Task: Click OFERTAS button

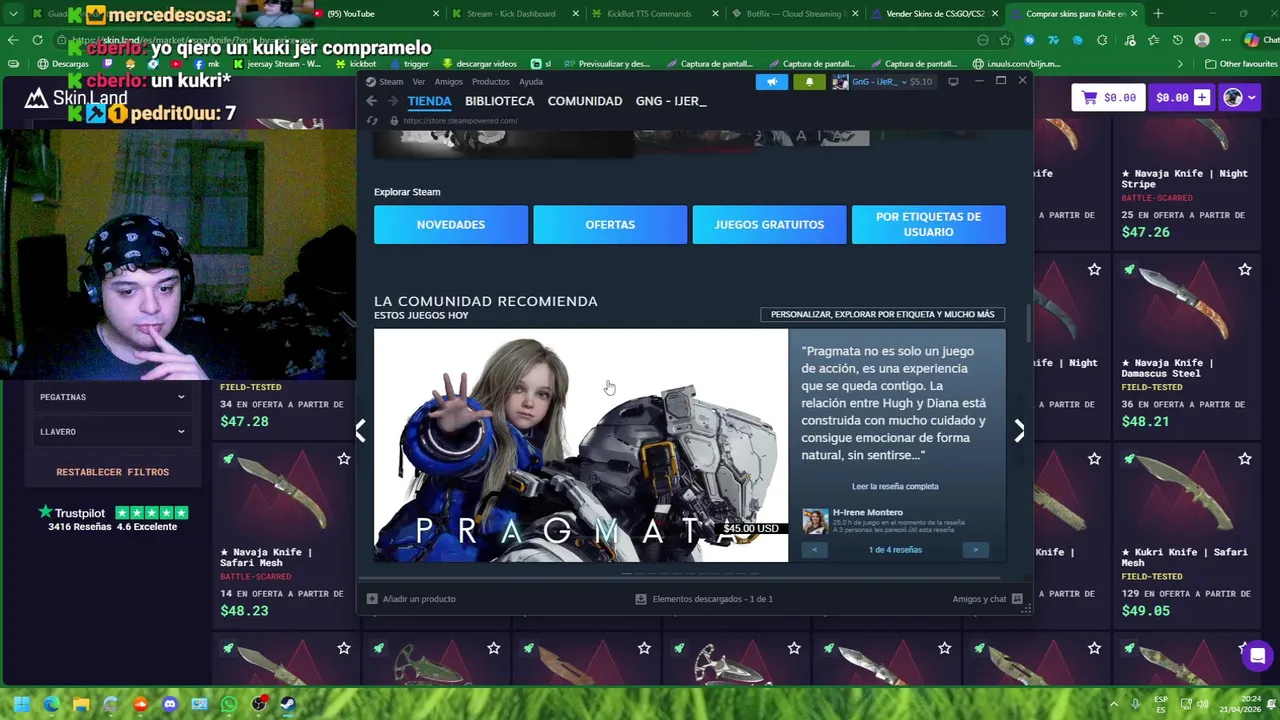Action: pos(610,225)
